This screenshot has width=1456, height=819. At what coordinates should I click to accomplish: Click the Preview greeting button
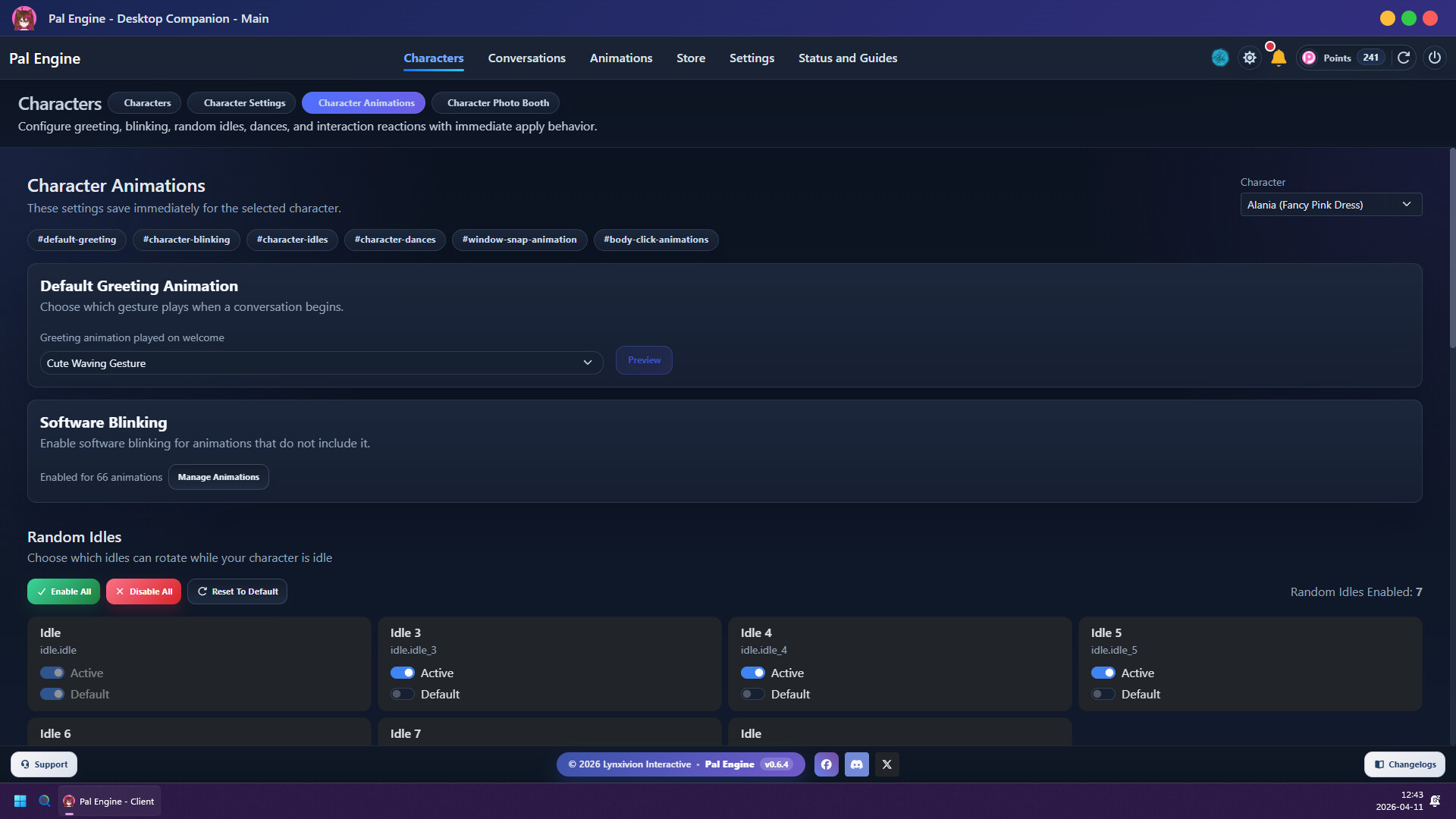click(x=644, y=360)
